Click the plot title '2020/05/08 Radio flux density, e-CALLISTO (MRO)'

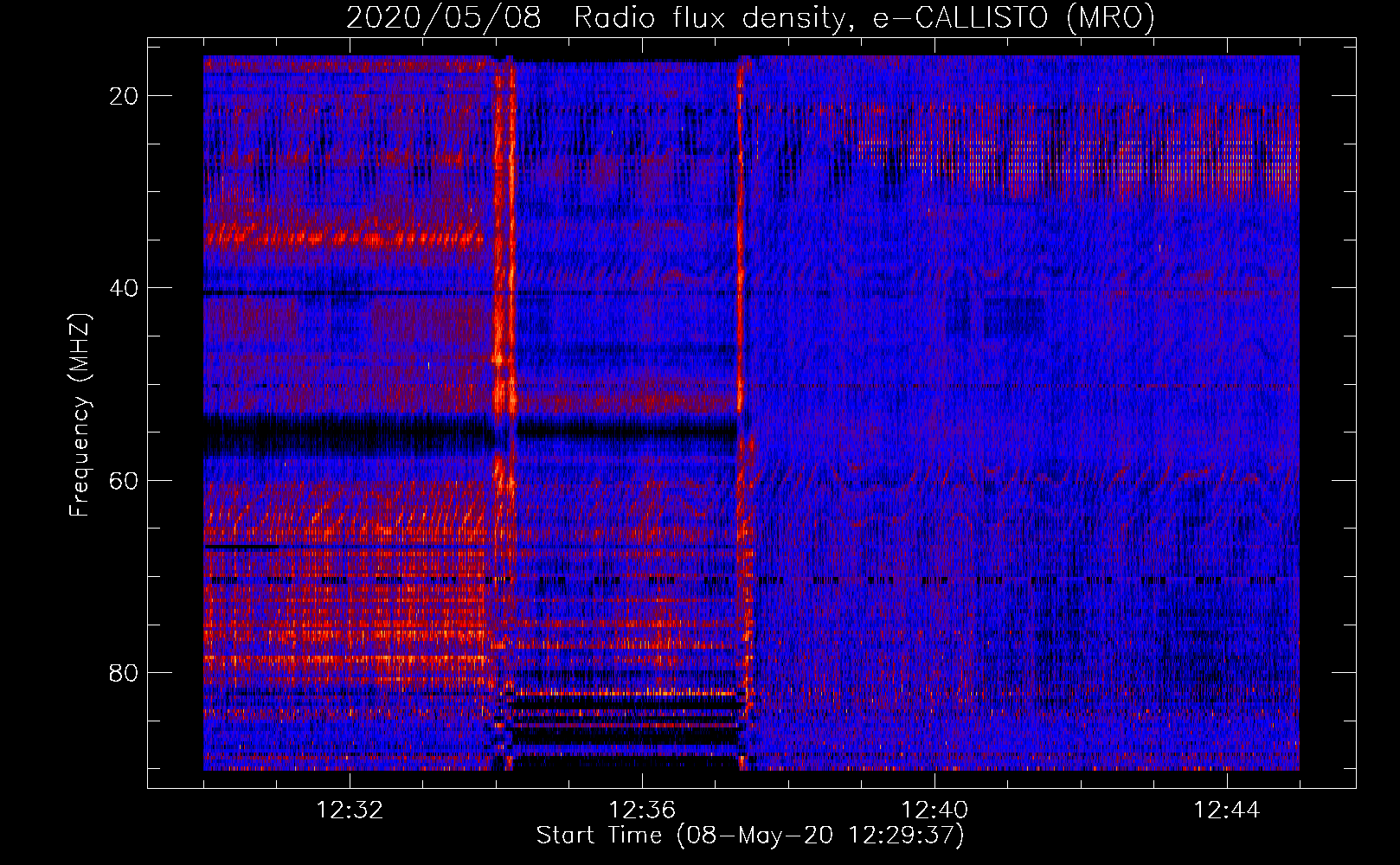[750, 17]
